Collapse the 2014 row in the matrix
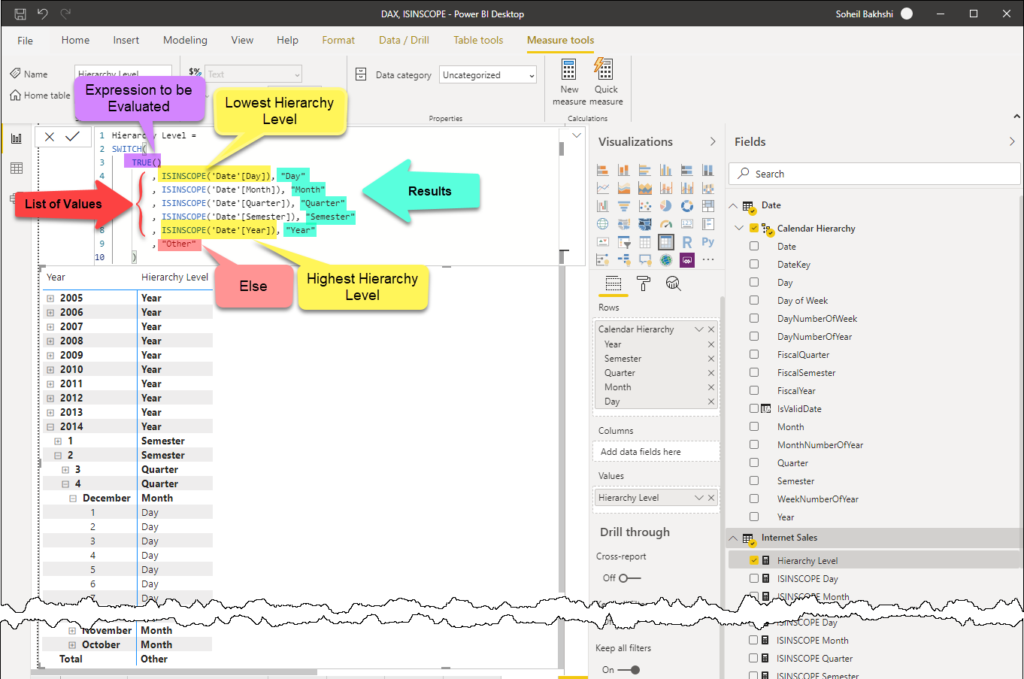The width and height of the screenshot is (1024, 679). tap(50, 427)
